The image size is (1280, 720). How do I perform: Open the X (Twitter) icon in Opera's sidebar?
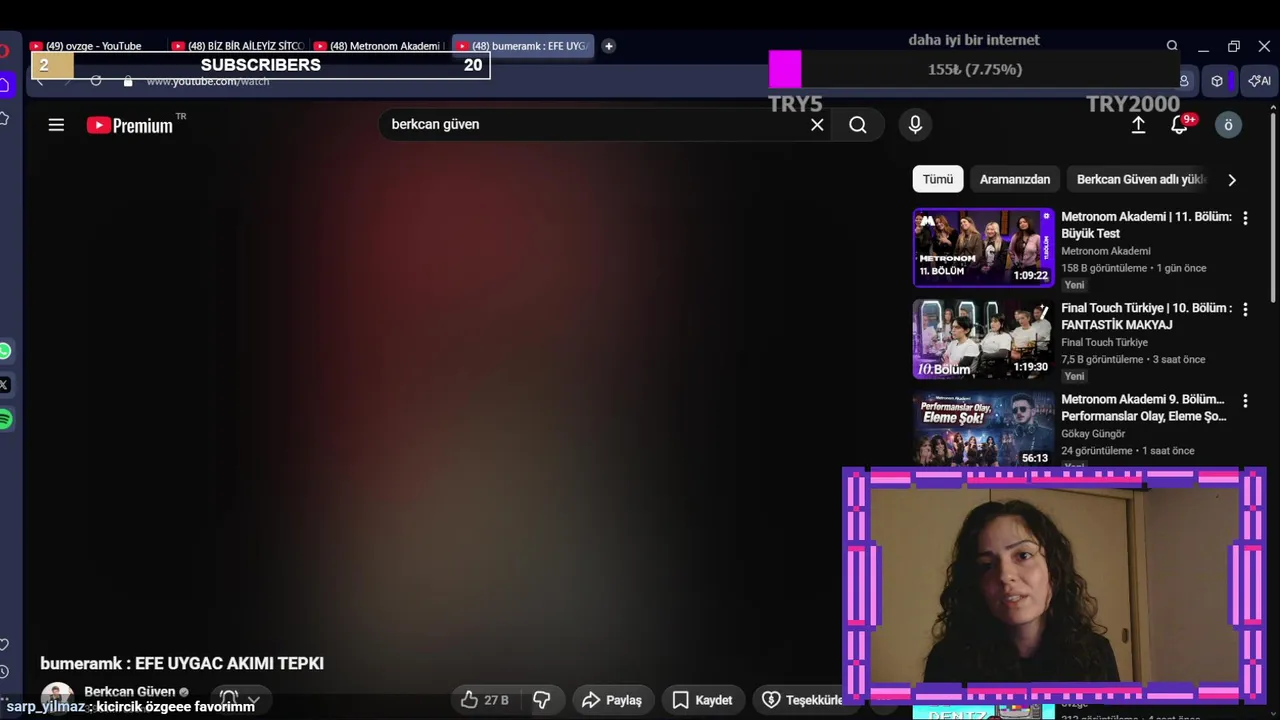tap(5, 385)
